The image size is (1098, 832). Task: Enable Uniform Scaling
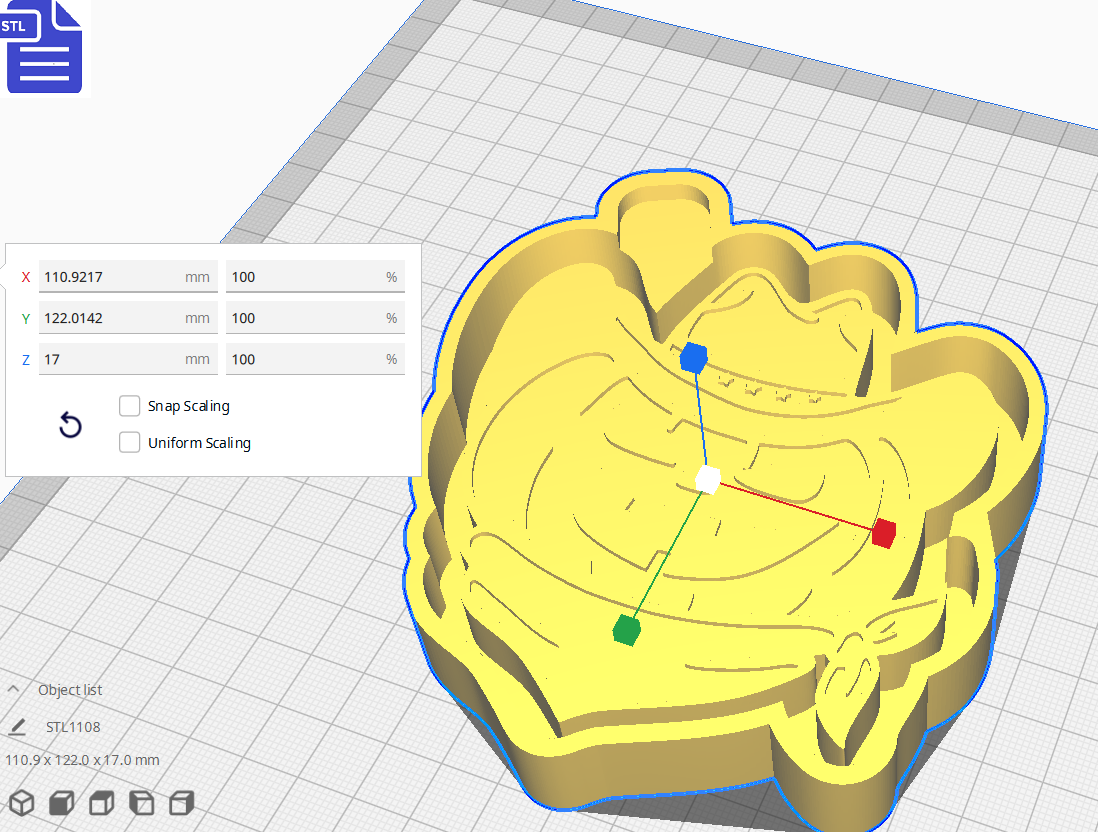click(129, 442)
